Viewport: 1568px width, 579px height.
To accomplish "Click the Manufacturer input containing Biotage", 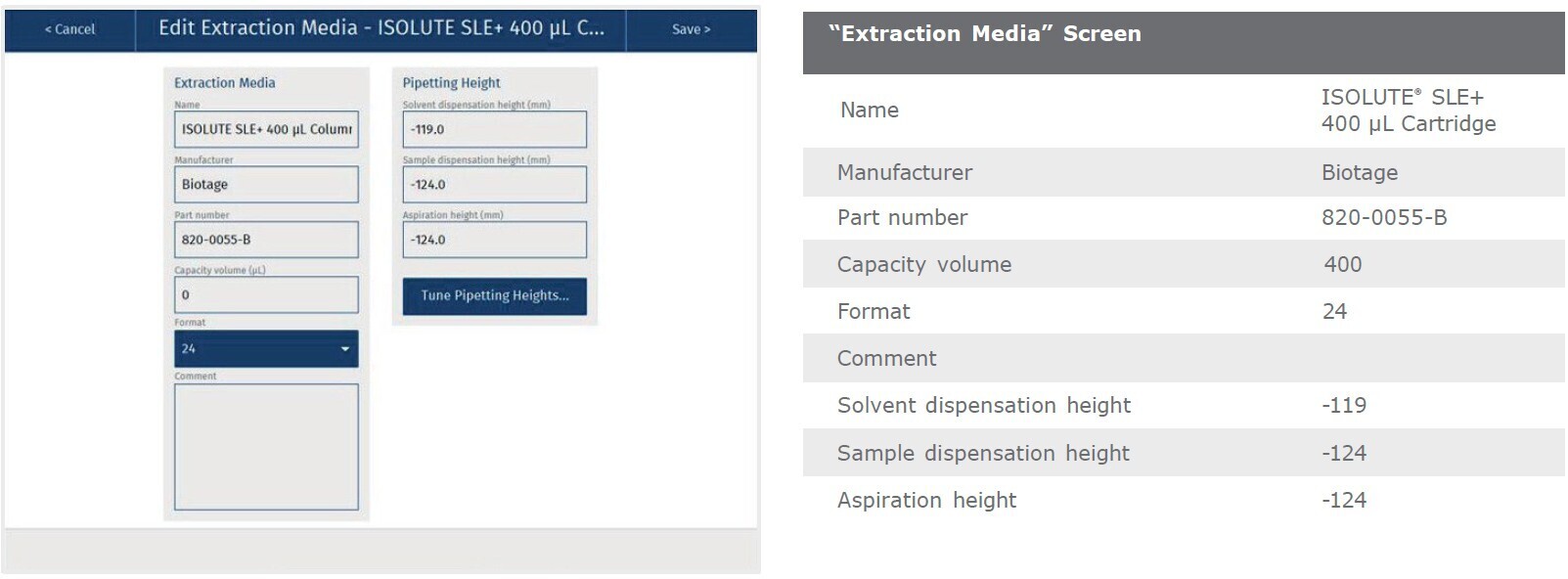I will tap(266, 185).
